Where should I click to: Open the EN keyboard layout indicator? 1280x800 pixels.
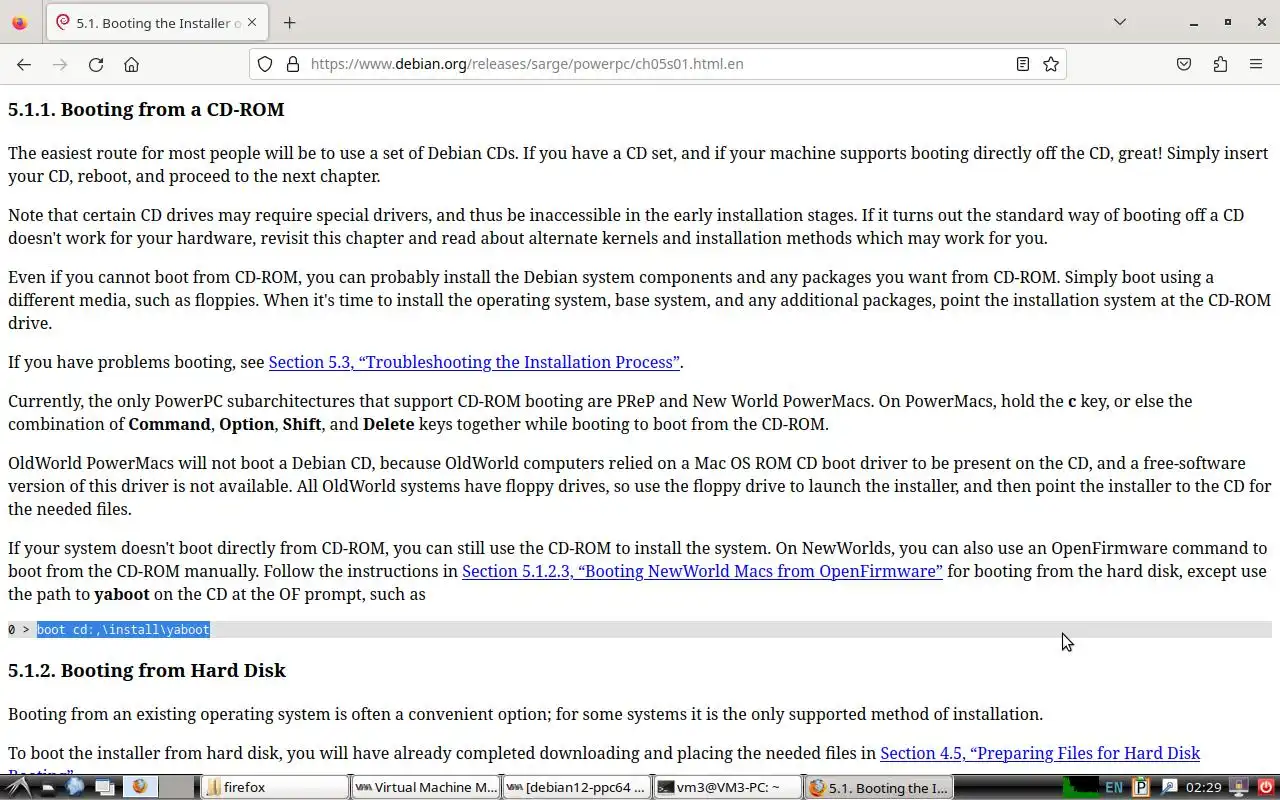point(1114,787)
